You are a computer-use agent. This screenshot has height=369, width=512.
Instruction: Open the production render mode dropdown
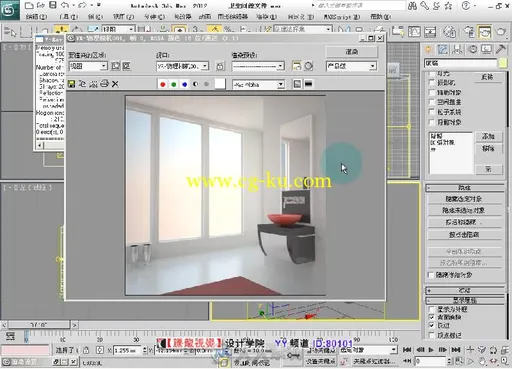pos(351,66)
